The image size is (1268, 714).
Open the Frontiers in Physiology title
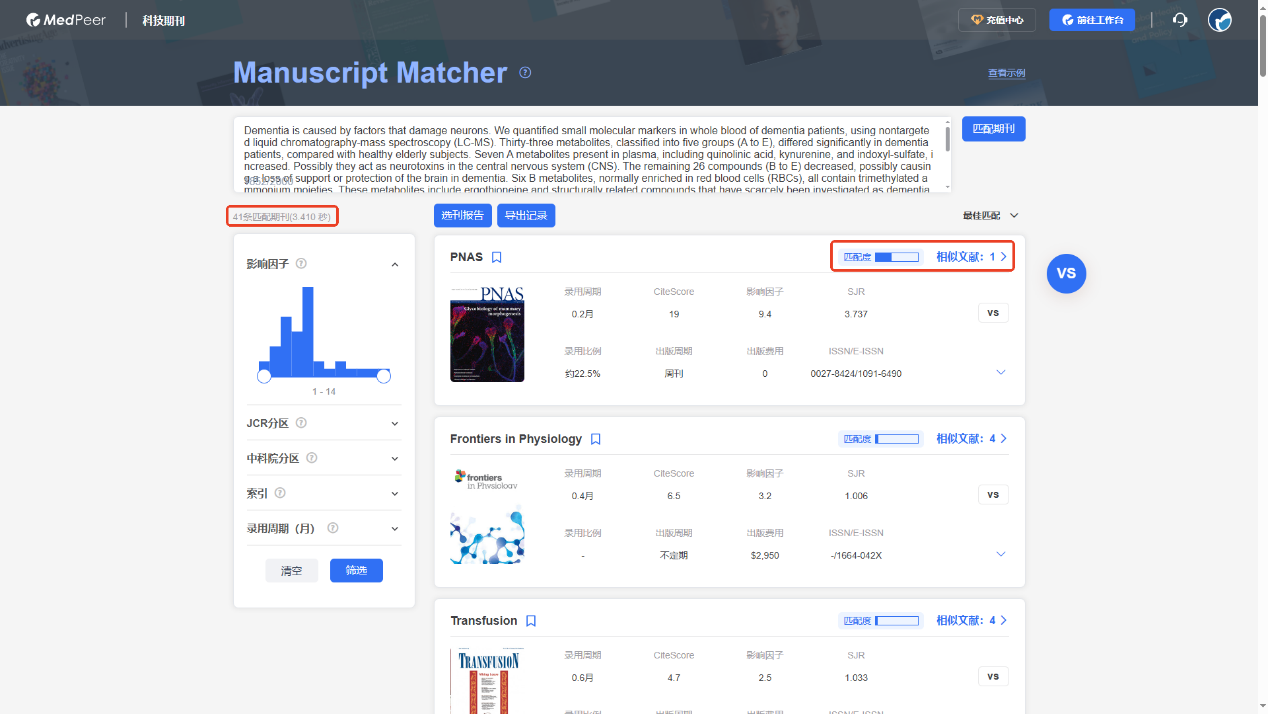[x=516, y=439]
